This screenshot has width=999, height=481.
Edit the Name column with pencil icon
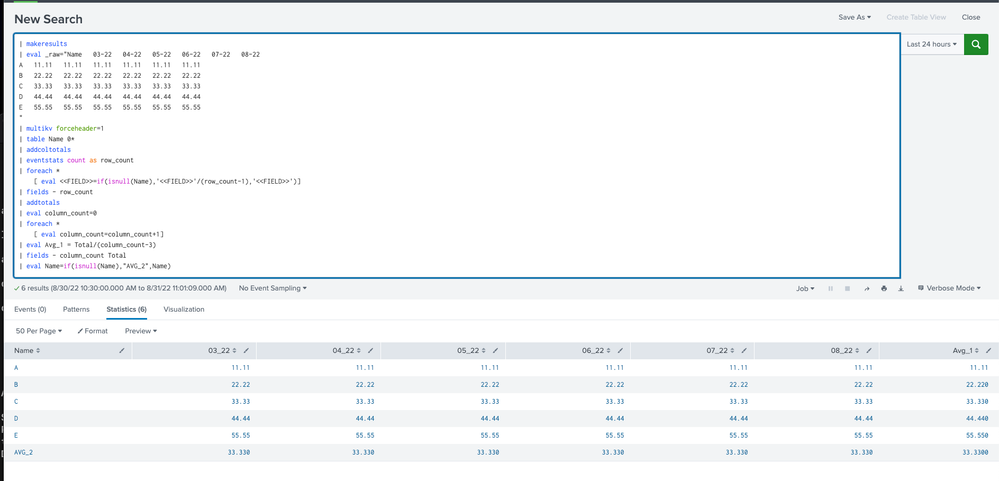(x=122, y=351)
